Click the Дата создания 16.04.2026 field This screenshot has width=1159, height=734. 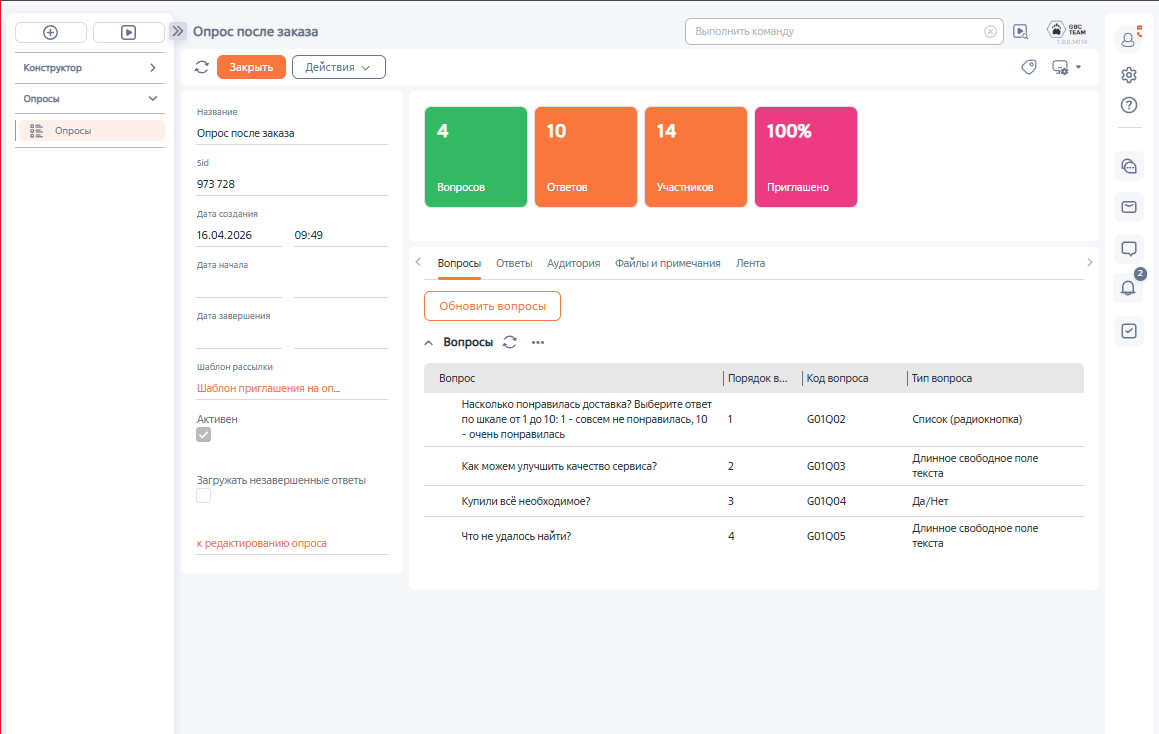[x=239, y=236]
